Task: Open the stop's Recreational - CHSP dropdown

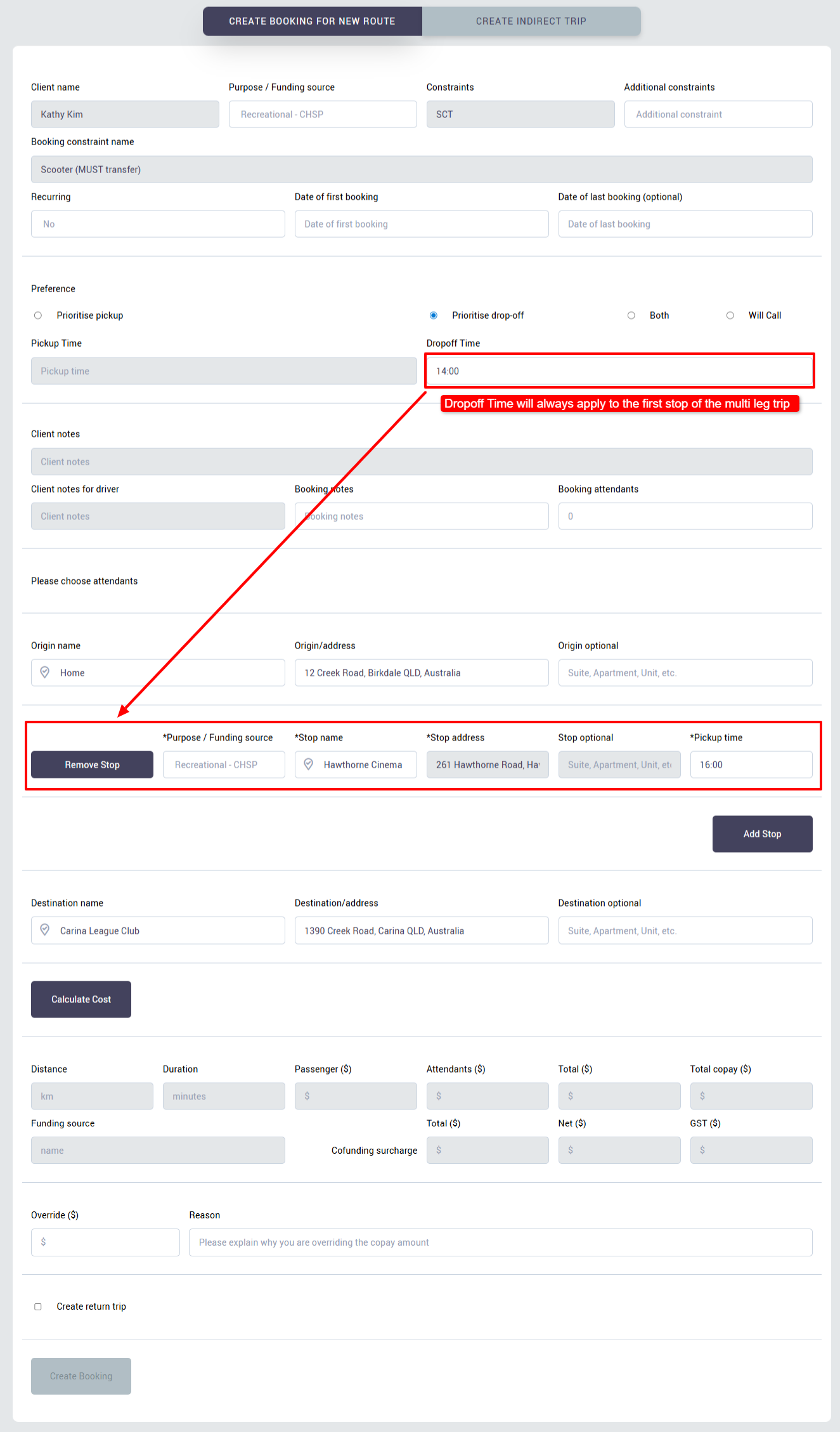Action: click(x=224, y=764)
